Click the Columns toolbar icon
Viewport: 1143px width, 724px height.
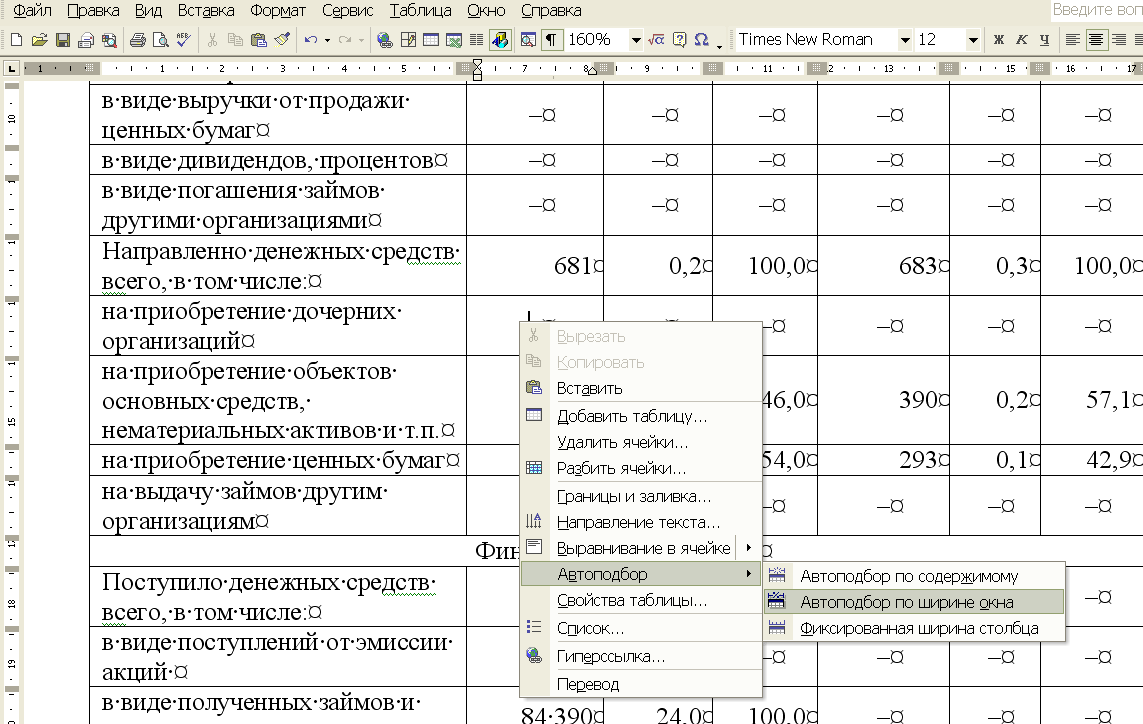(476, 40)
